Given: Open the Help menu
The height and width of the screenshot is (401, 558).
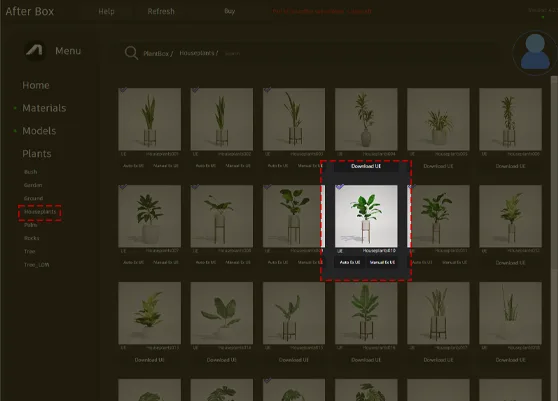Looking at the screenshot, I should (x=106, y=11).
